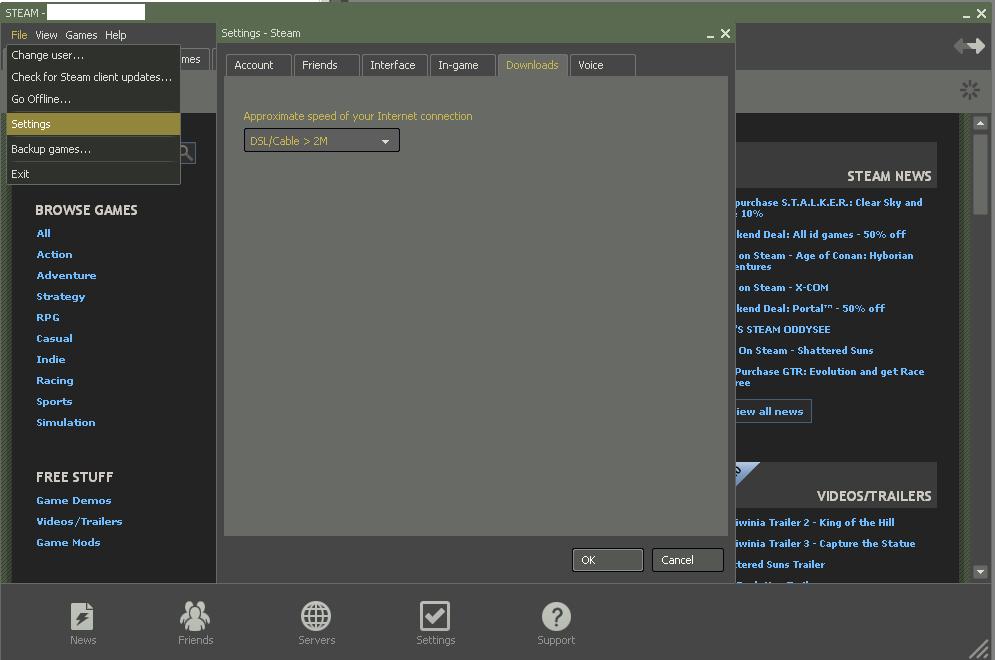
Task: Browse Racing games category
Action: pos(55,380)
